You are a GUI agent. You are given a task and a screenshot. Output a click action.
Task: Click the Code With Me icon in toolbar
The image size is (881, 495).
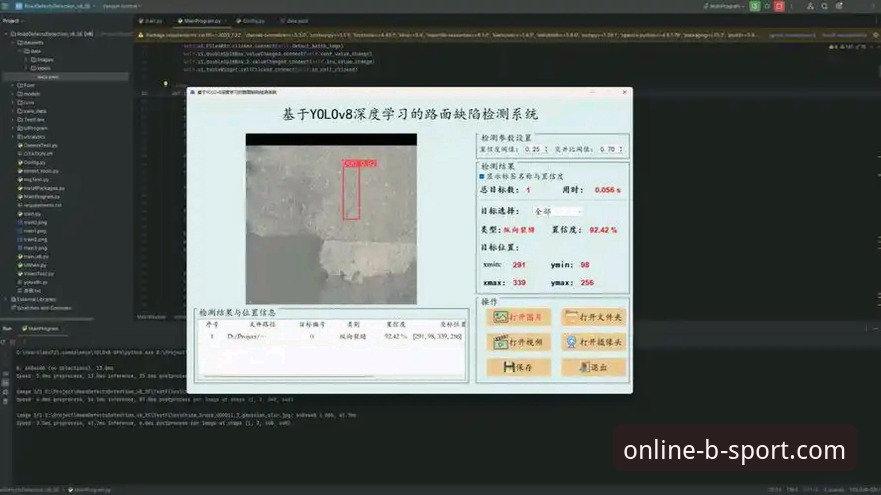(x=810, y=6)
